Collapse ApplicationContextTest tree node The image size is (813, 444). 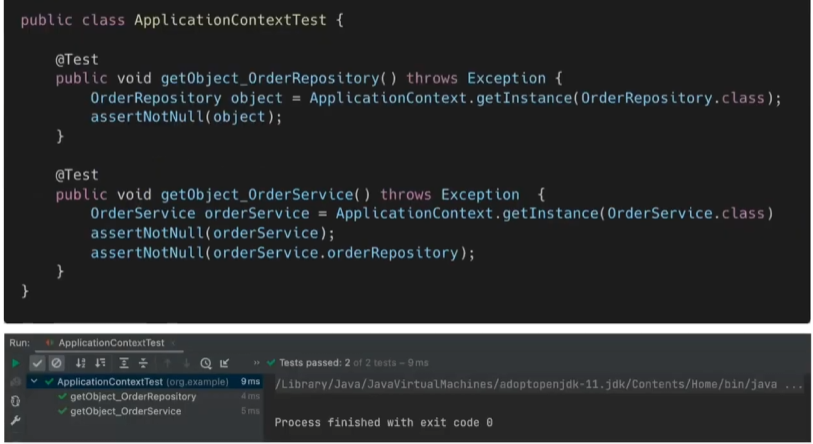tap(34, 381)
